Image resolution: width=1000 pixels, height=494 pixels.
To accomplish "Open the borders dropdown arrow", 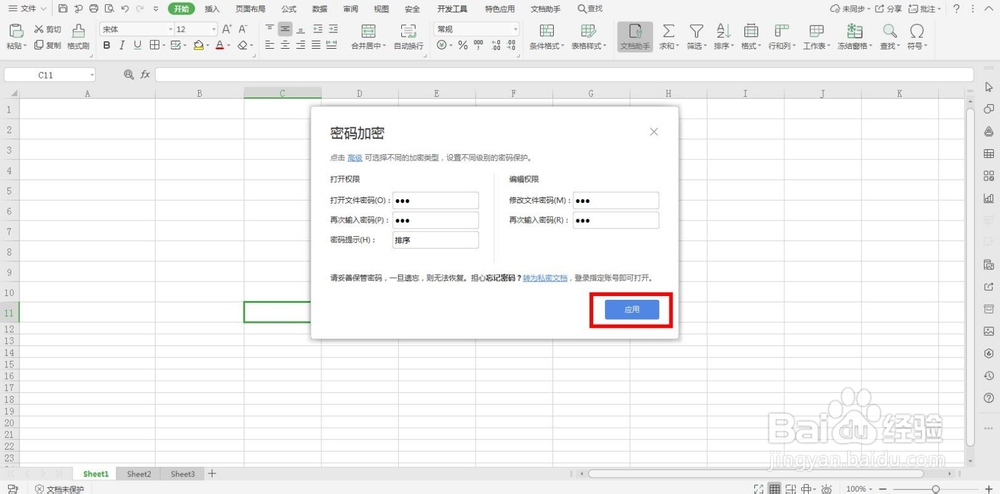I will (163, 46).
